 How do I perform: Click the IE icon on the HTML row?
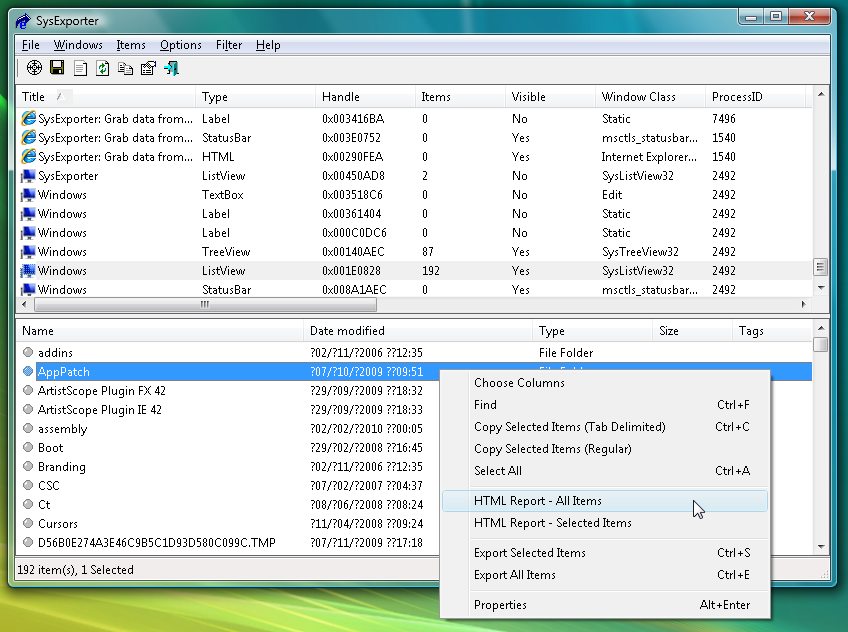[28, 157]
